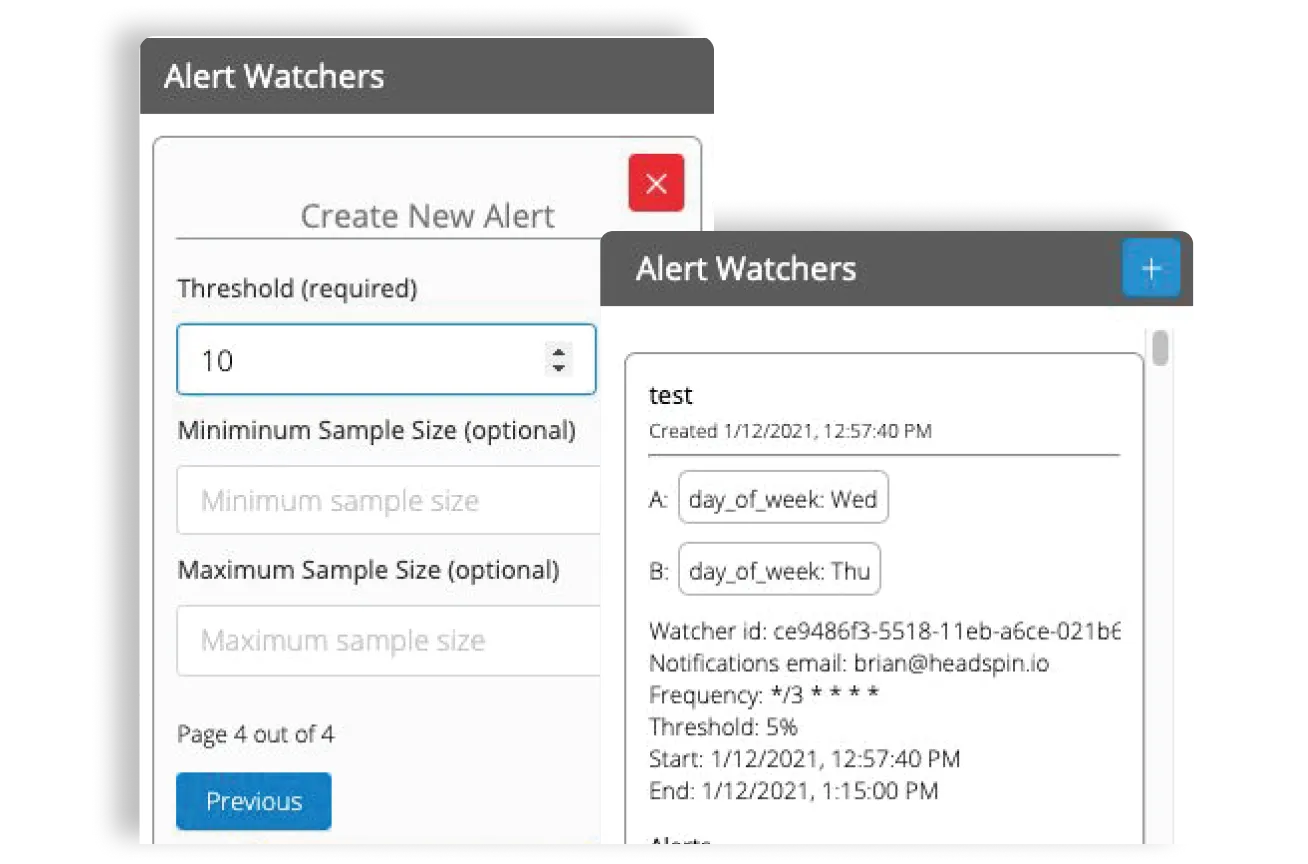Decrease Threshold value with down stepper arrow

[x=559, y=368]
